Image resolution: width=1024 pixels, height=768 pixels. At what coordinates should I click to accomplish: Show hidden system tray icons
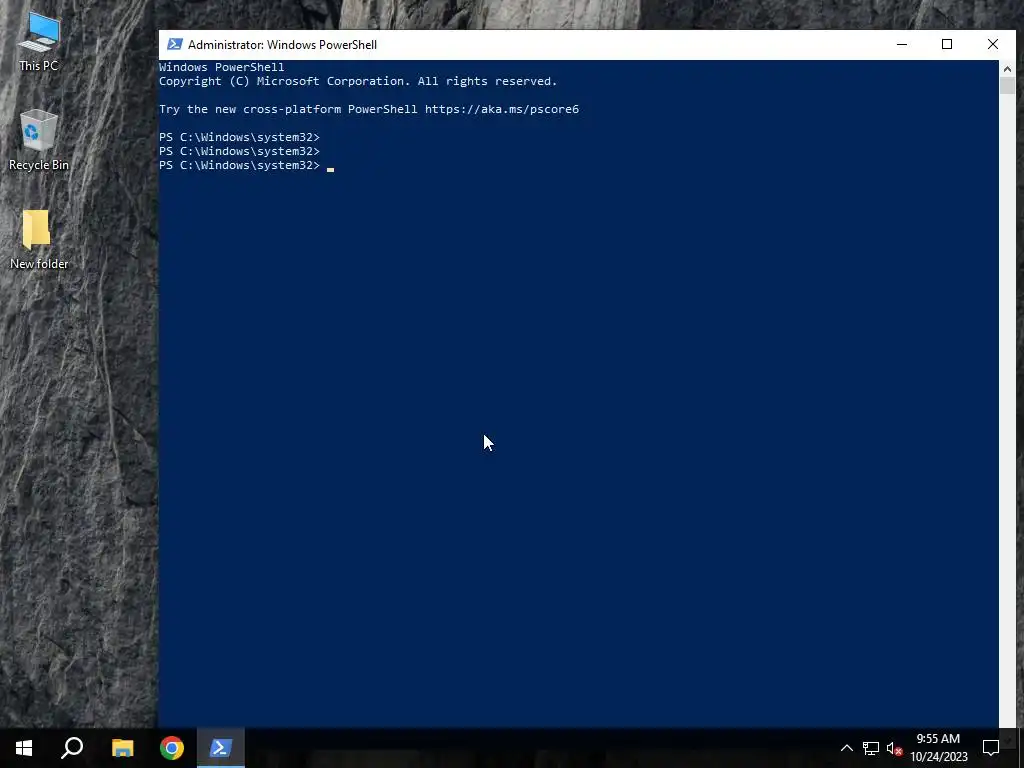(x=846, y=748)
